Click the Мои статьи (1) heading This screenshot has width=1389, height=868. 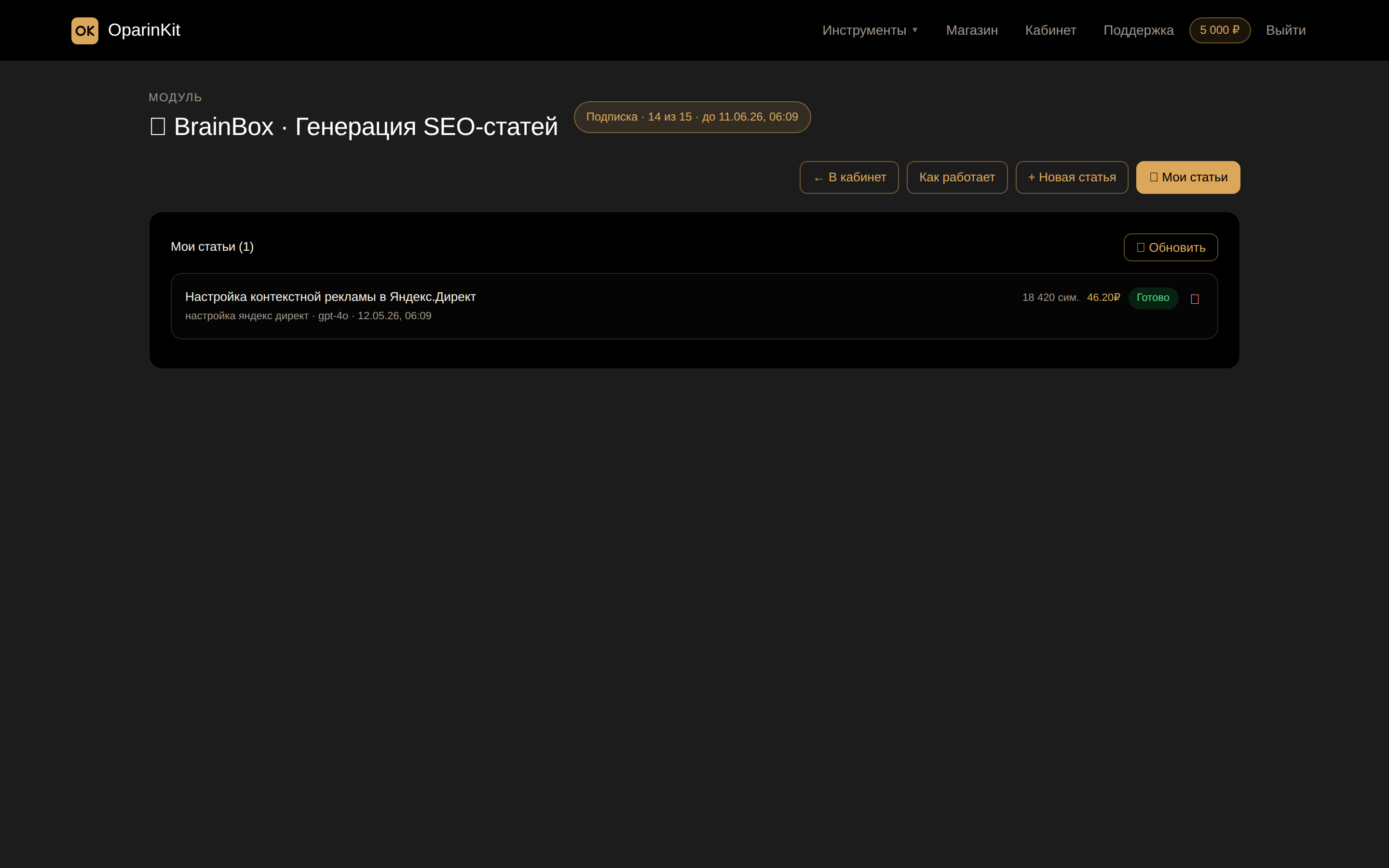(x=212, y=247)
